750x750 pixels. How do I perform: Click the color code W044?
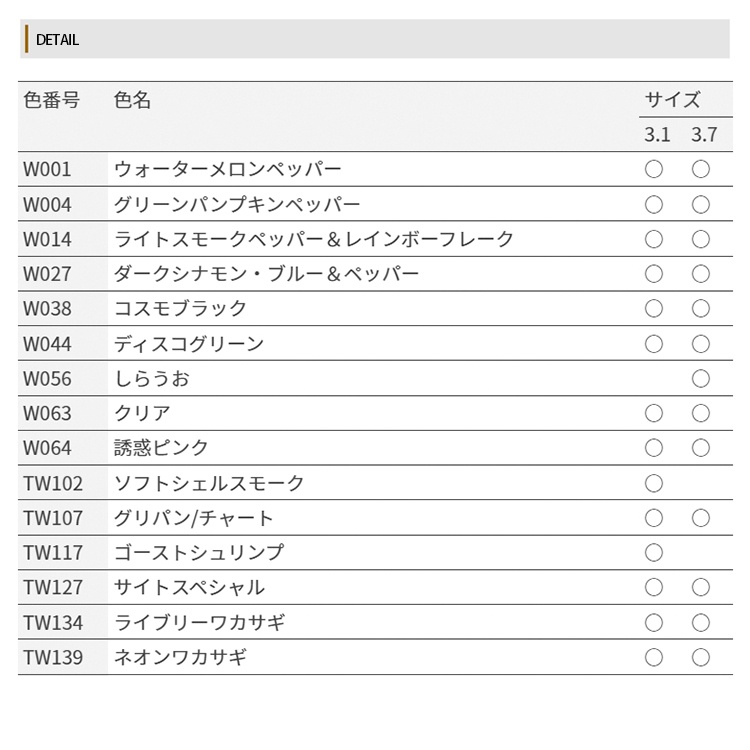pyautogui.click(x=48, y=343)
